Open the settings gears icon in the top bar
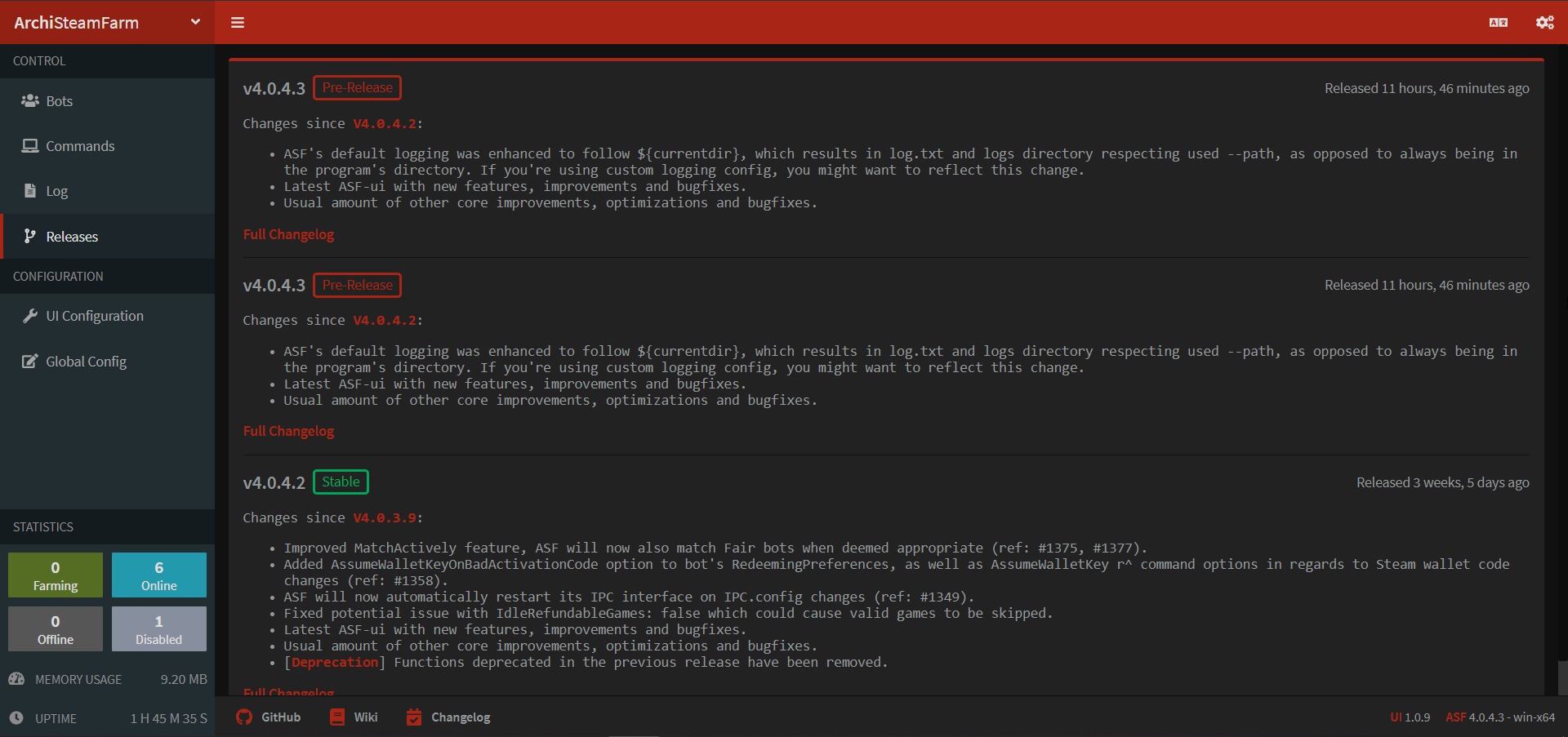1568x737 pixels. (1545, 23)
